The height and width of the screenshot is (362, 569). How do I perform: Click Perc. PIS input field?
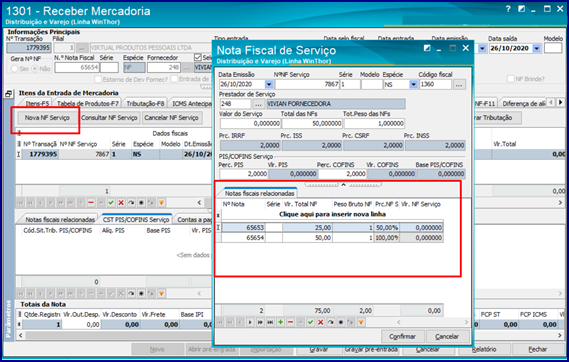(243, 174)
